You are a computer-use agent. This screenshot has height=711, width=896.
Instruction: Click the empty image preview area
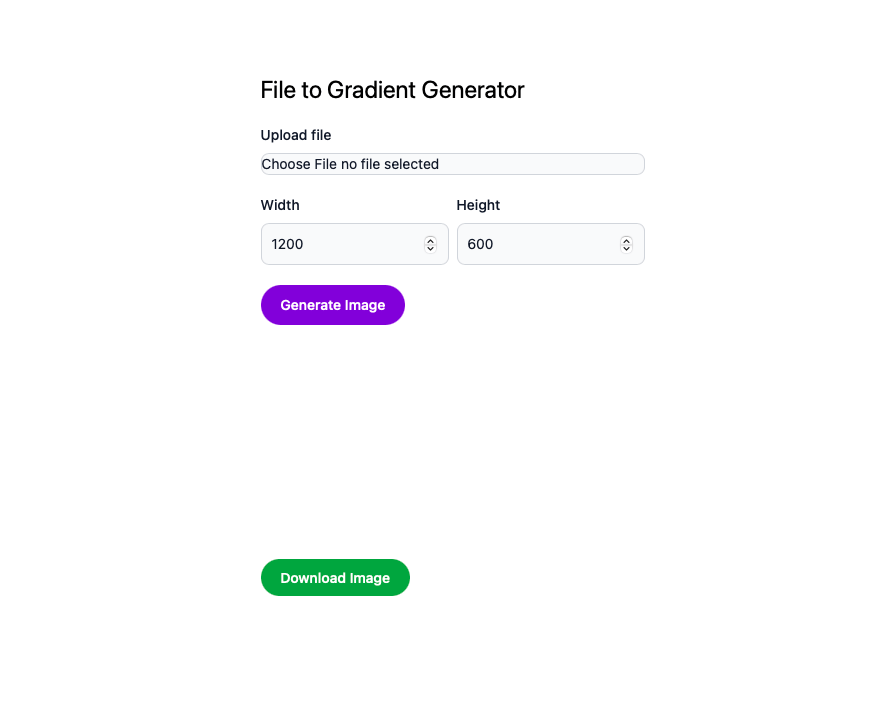coord(452,440)
